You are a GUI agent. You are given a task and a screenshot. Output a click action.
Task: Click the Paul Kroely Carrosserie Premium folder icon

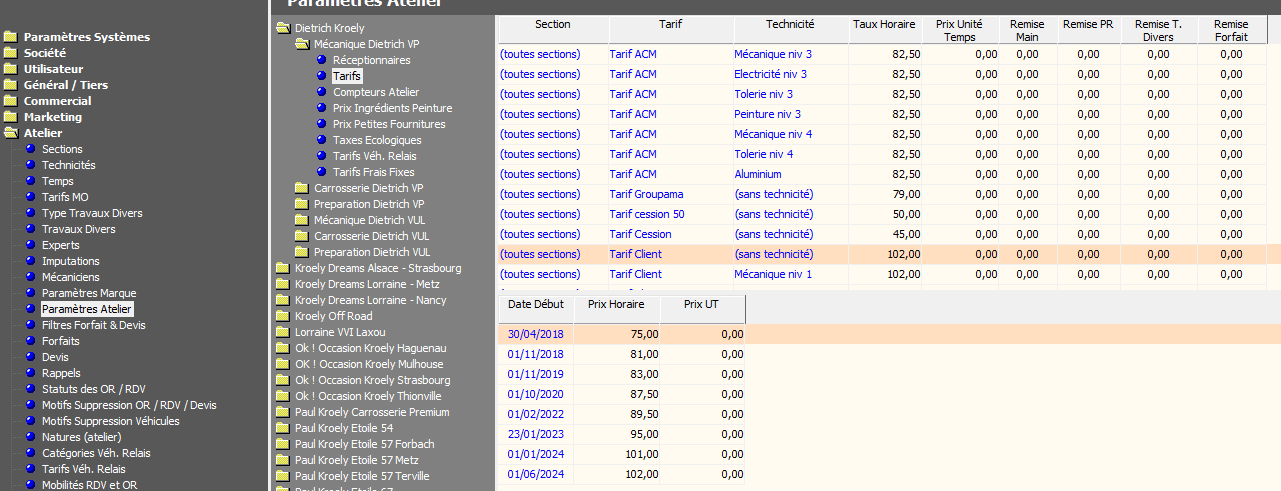(283, 412)
